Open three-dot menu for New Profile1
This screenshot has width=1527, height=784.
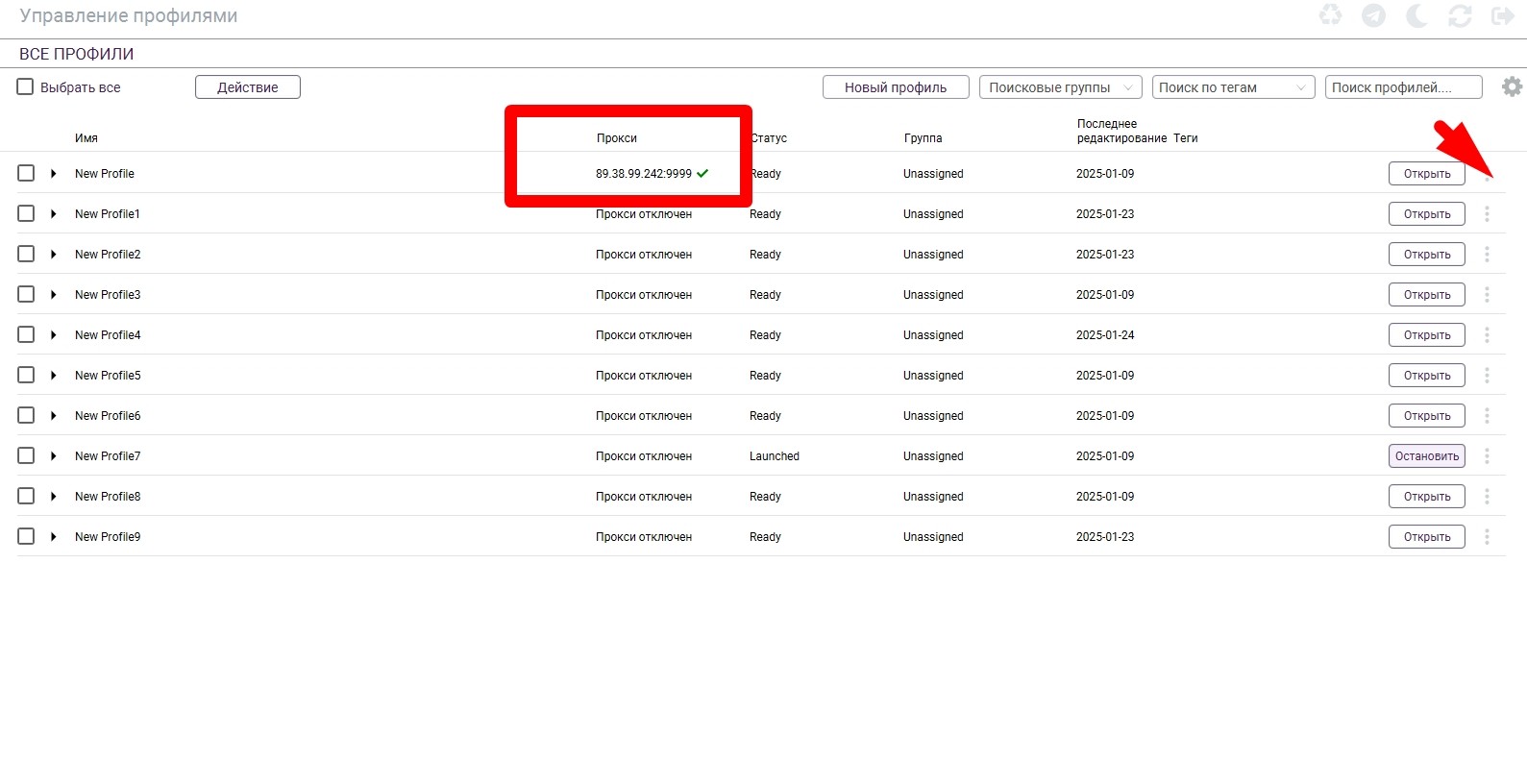coord(1487,214)
